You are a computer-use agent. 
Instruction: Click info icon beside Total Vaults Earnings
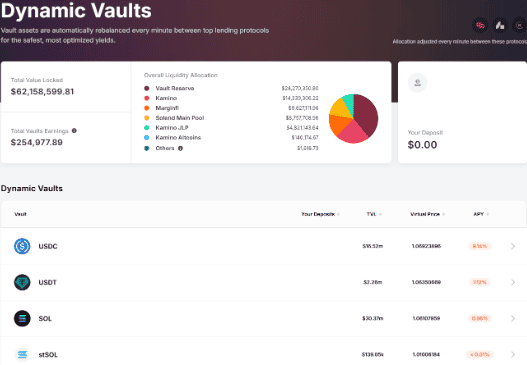click(x=74, y=130)
